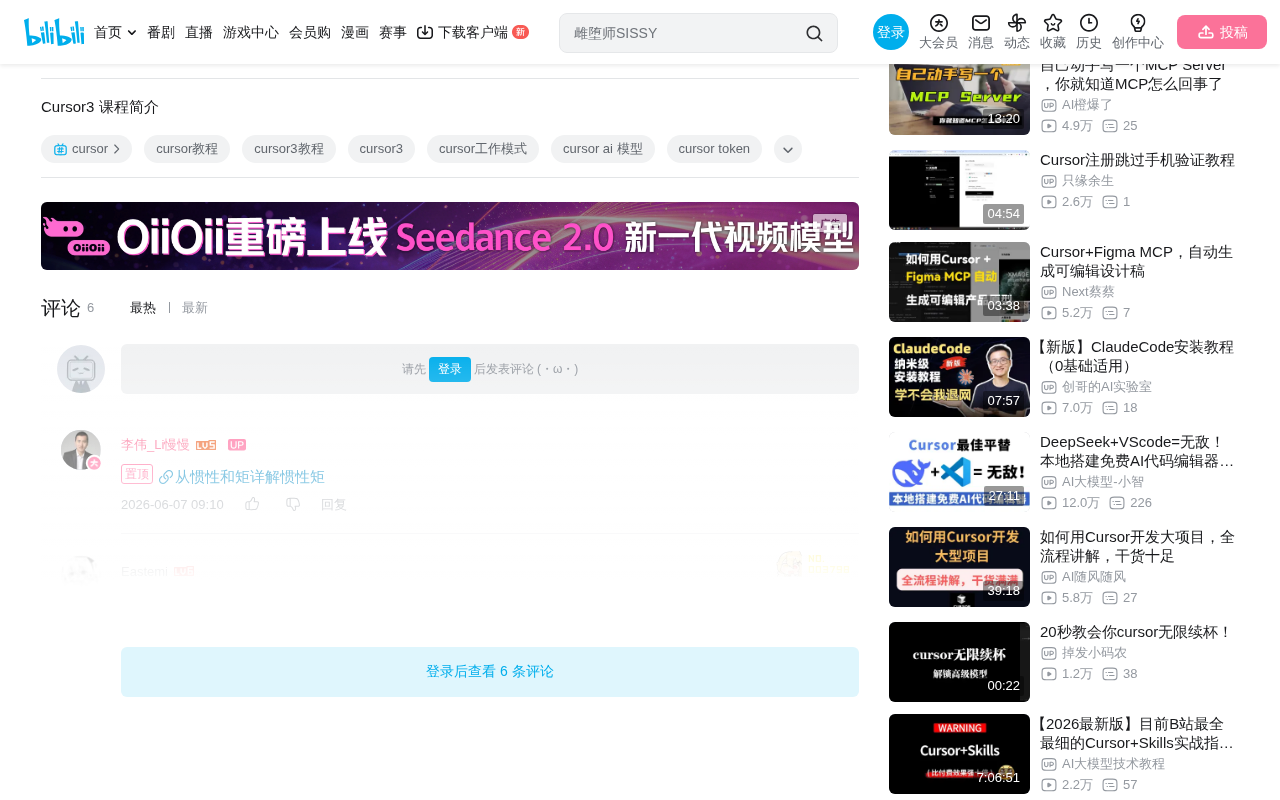Image resolution: width=1280 pixels, height=800 pixels.
Task: Click the search magnifier icon
Action: 814,33
